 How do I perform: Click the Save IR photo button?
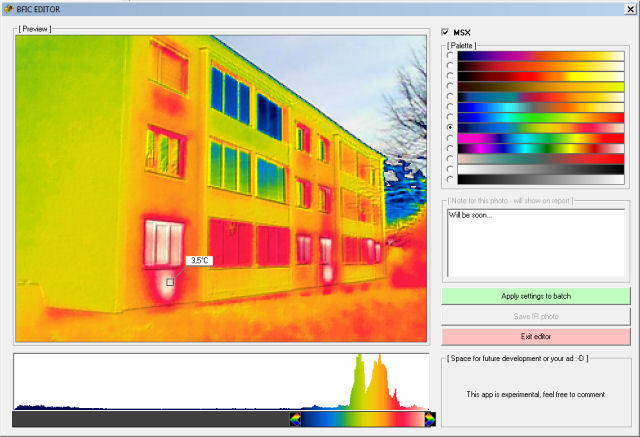(x=536, y=316)
